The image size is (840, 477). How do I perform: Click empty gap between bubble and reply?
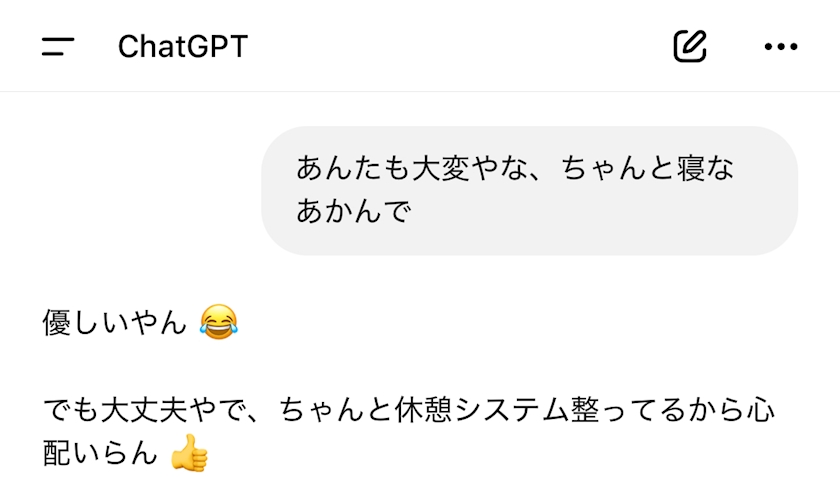pyautogui.click(x=420, y=279)
